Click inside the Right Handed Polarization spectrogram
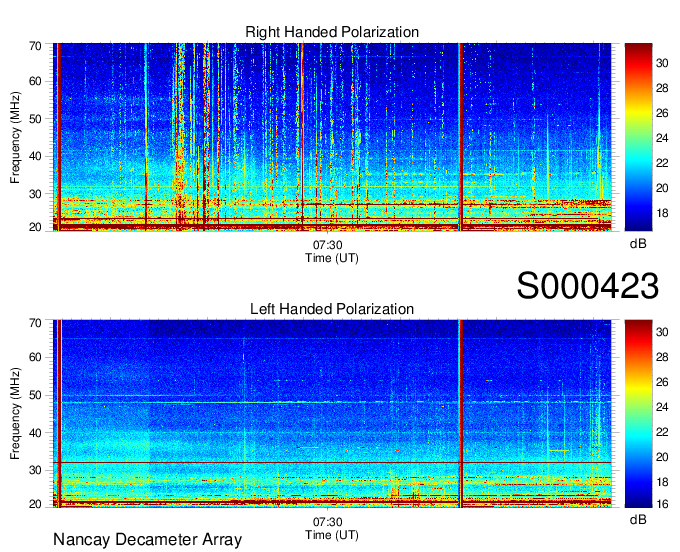 click(x=332, y=137)
